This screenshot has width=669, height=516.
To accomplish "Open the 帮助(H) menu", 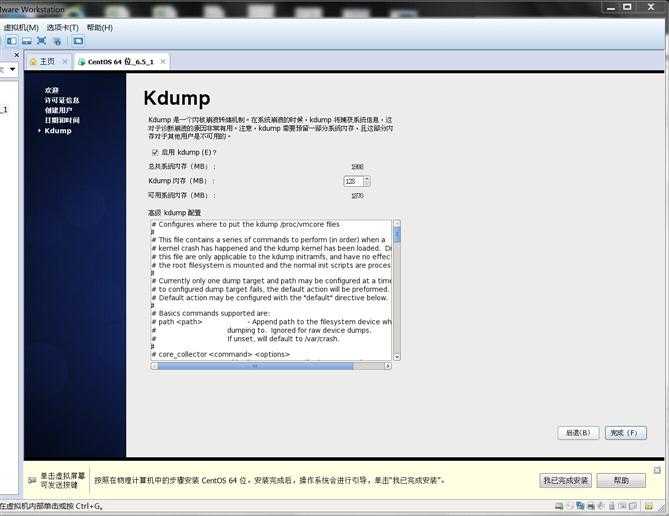I will coord(100,28).
